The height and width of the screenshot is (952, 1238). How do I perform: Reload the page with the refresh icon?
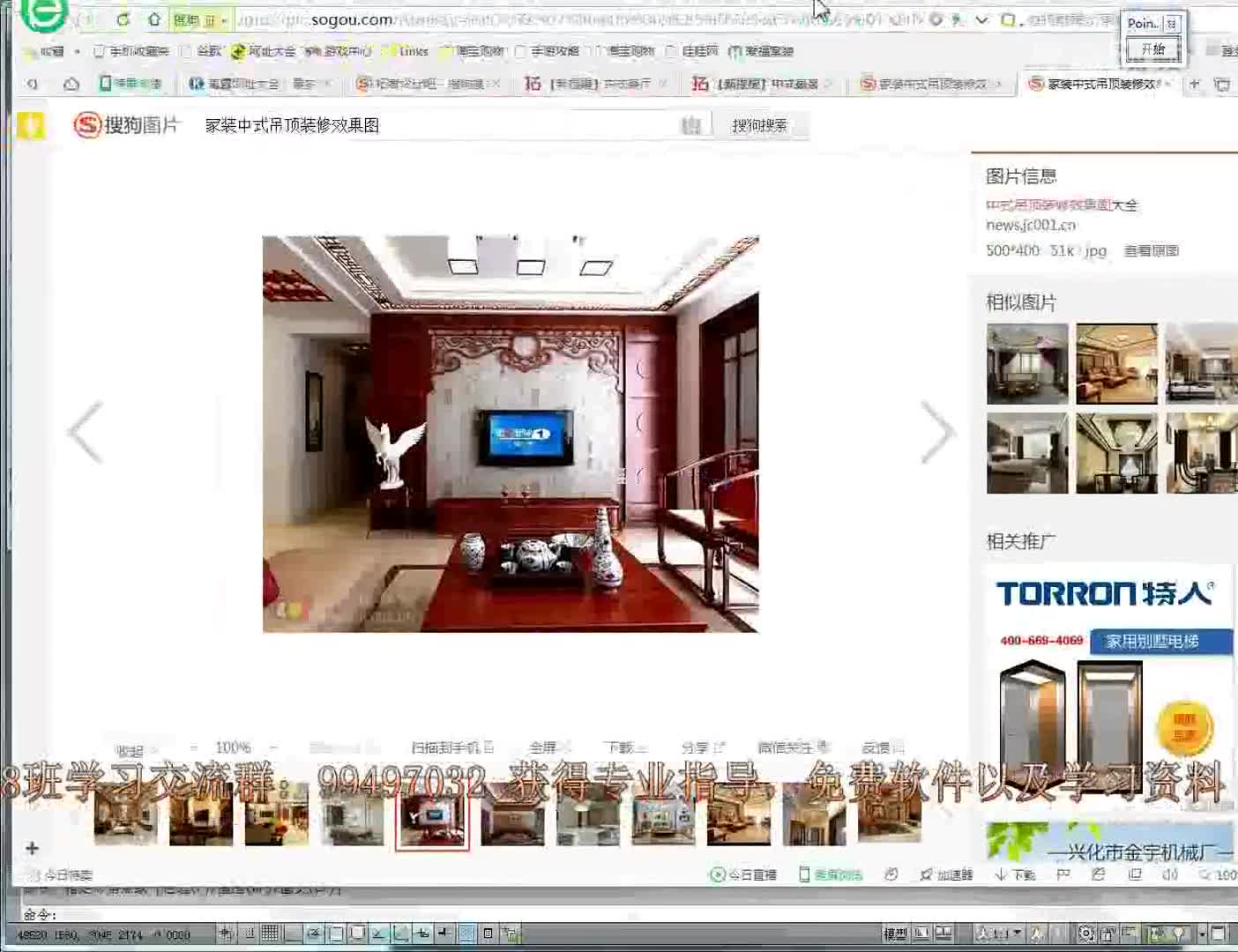(123, 19)
